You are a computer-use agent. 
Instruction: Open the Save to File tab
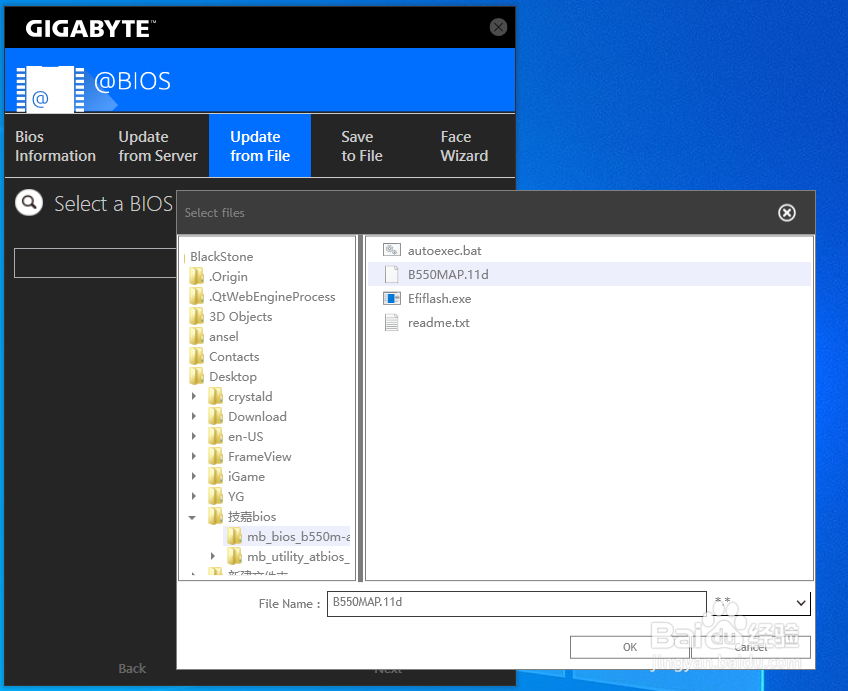tap(362, 146)
